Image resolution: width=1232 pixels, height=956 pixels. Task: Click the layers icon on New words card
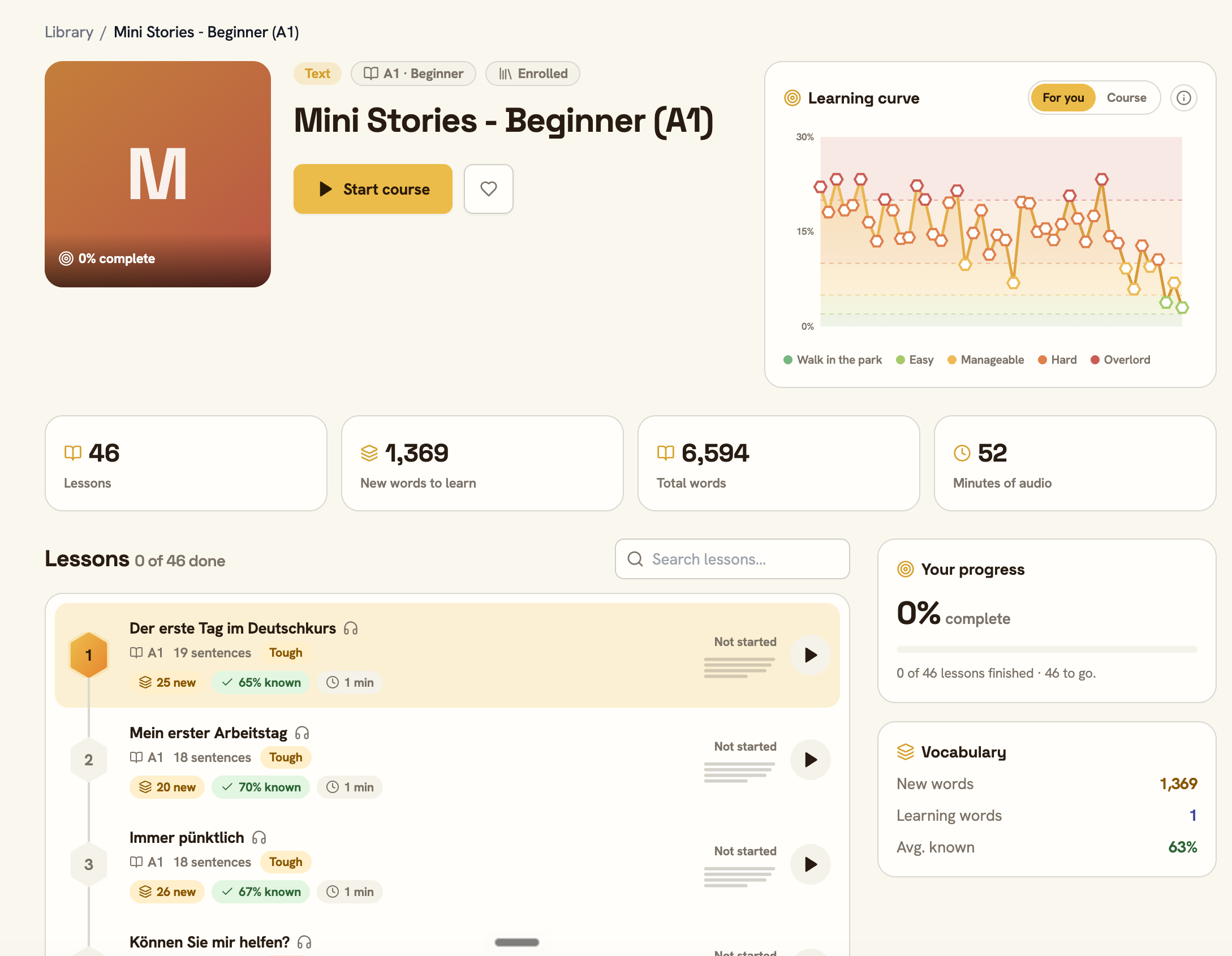(x=369, y=453)
